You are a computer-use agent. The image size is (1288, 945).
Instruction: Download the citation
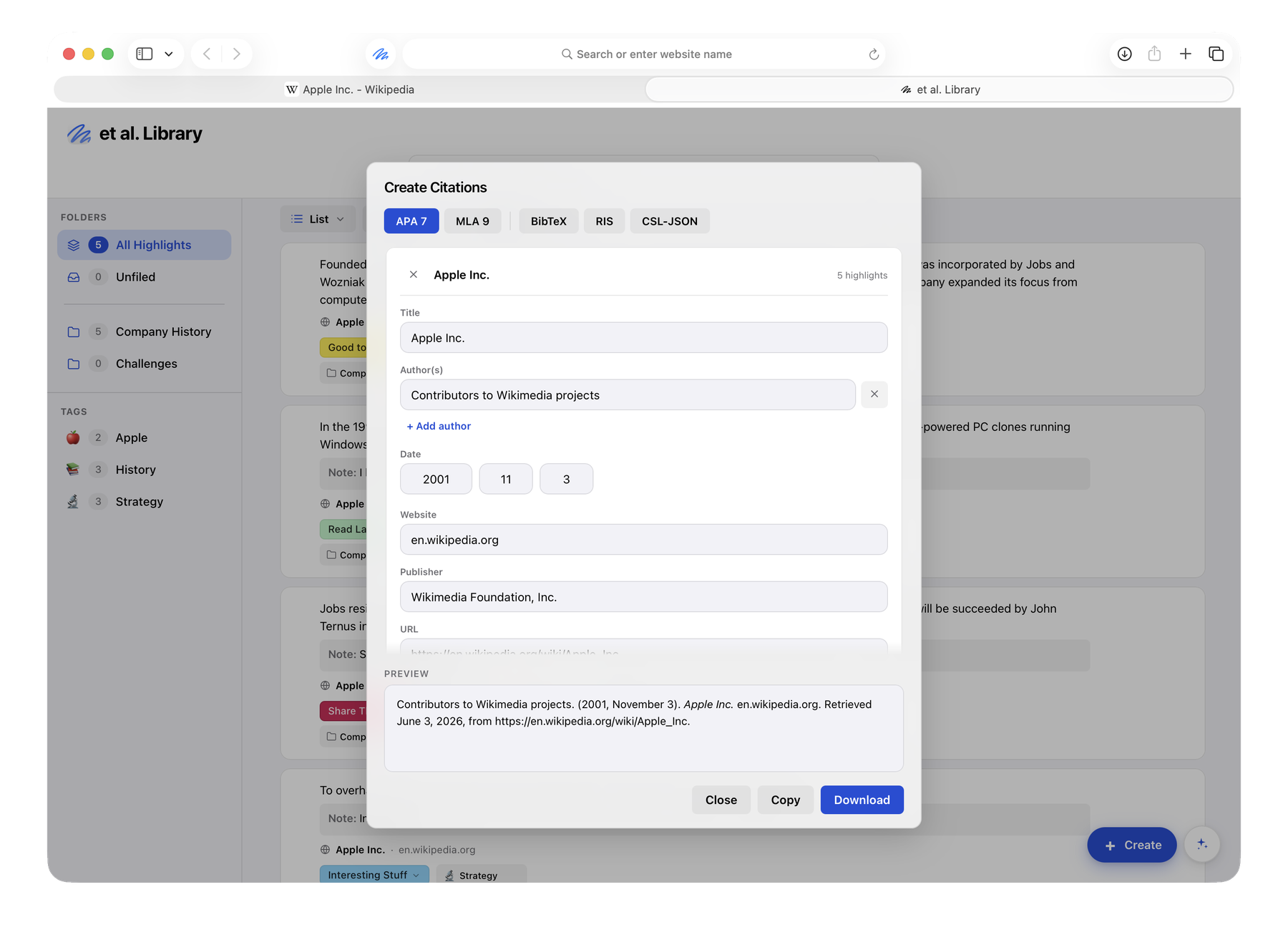(x=862, y=800)
